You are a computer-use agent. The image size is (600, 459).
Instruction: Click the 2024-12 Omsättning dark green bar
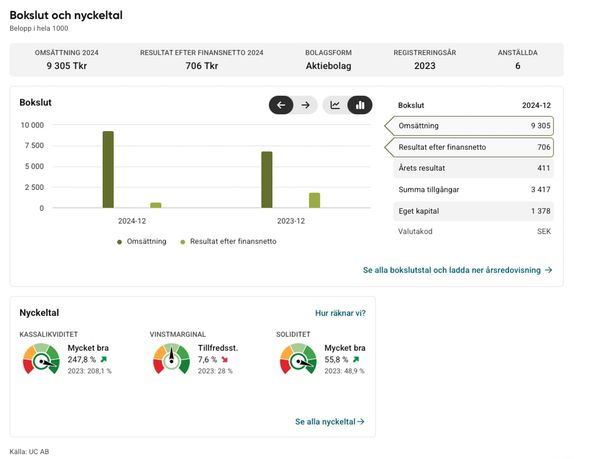point(108,169)
